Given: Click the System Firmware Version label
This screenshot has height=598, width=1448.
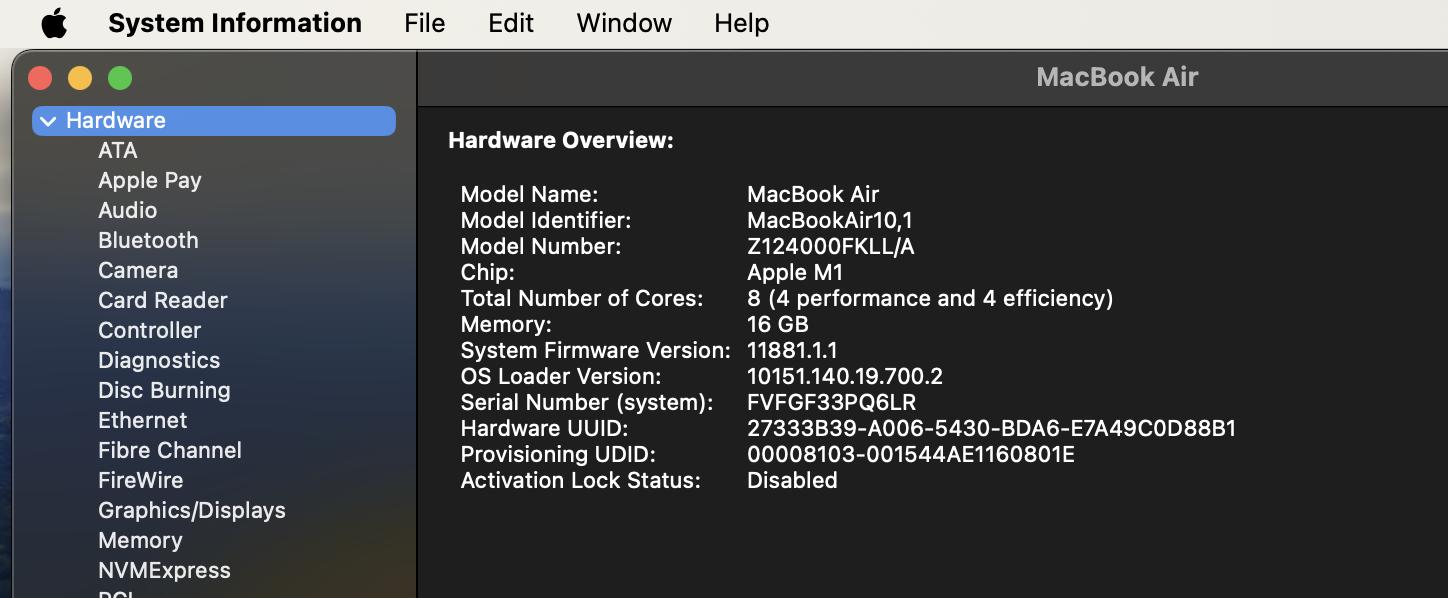Looking at the screenshot, I should click(596, 350).
